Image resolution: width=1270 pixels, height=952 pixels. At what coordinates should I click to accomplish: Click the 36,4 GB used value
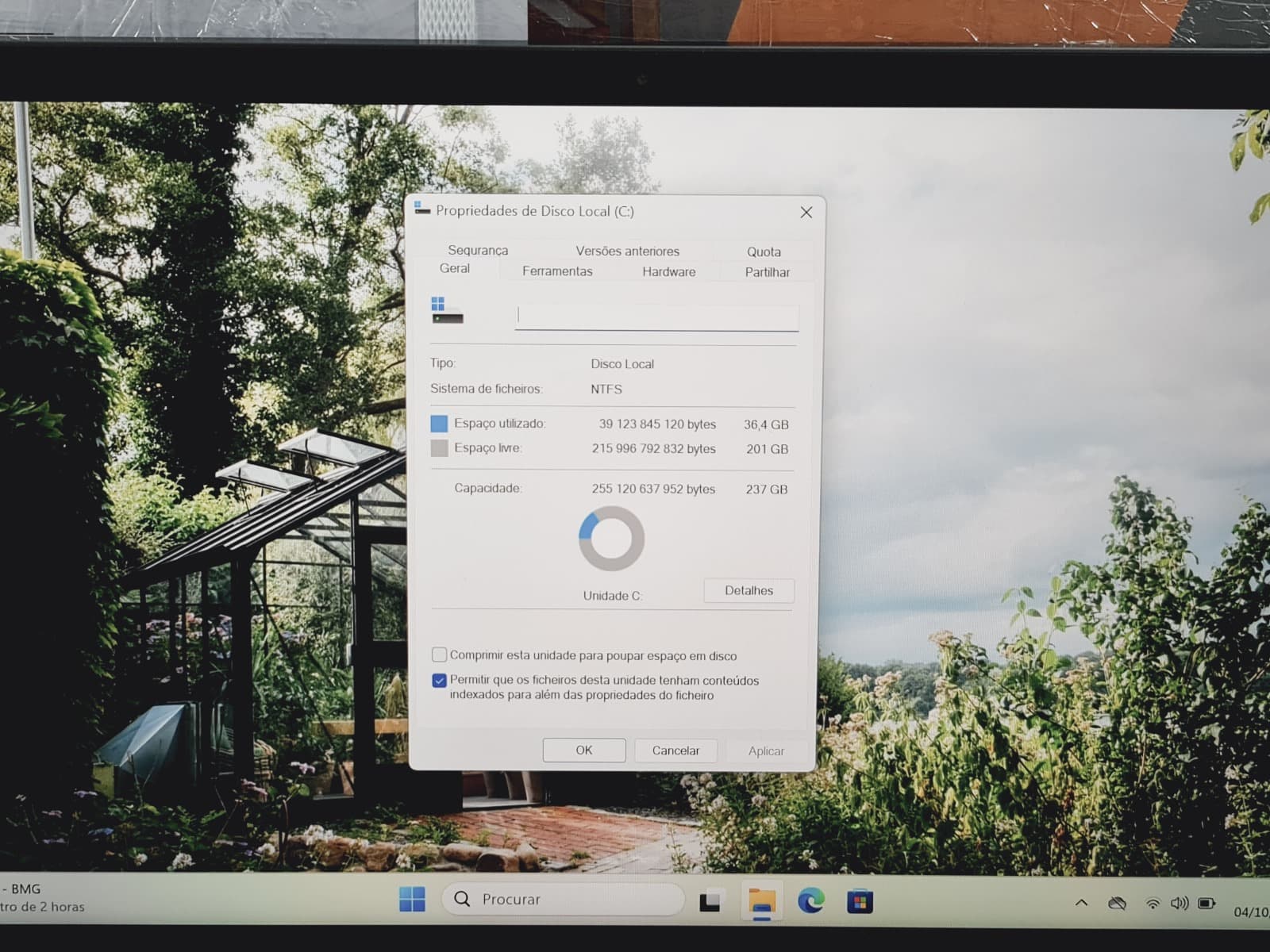tap(766, 424)
